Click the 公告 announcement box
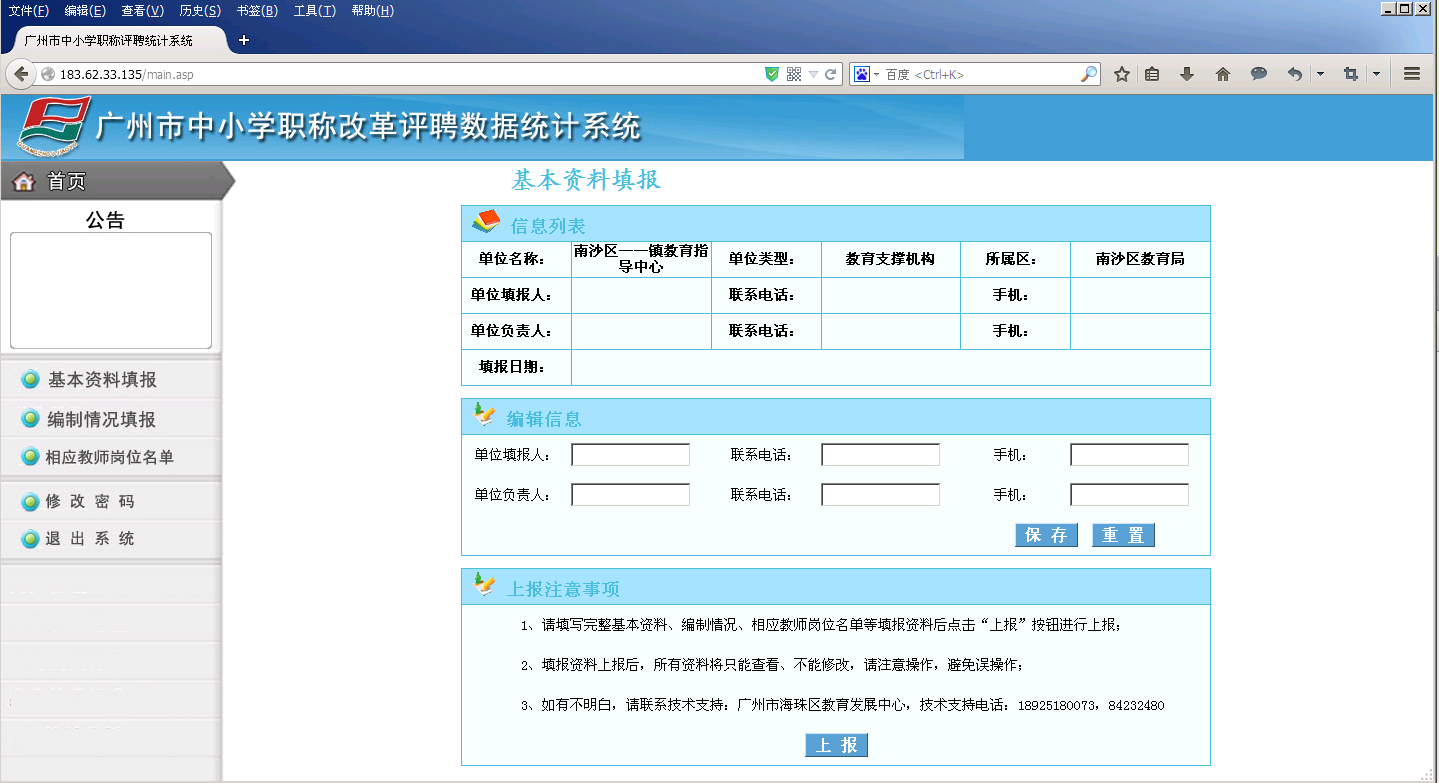This screenshot has width=1439, height=783. pos(111,290)
